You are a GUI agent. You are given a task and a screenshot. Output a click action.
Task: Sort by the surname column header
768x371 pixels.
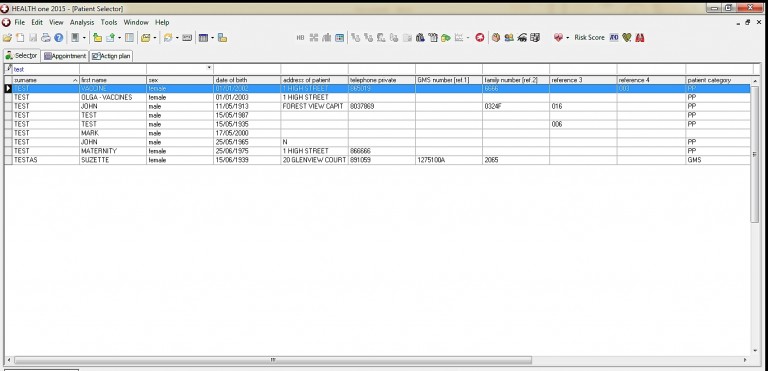[x=46, y=80]
